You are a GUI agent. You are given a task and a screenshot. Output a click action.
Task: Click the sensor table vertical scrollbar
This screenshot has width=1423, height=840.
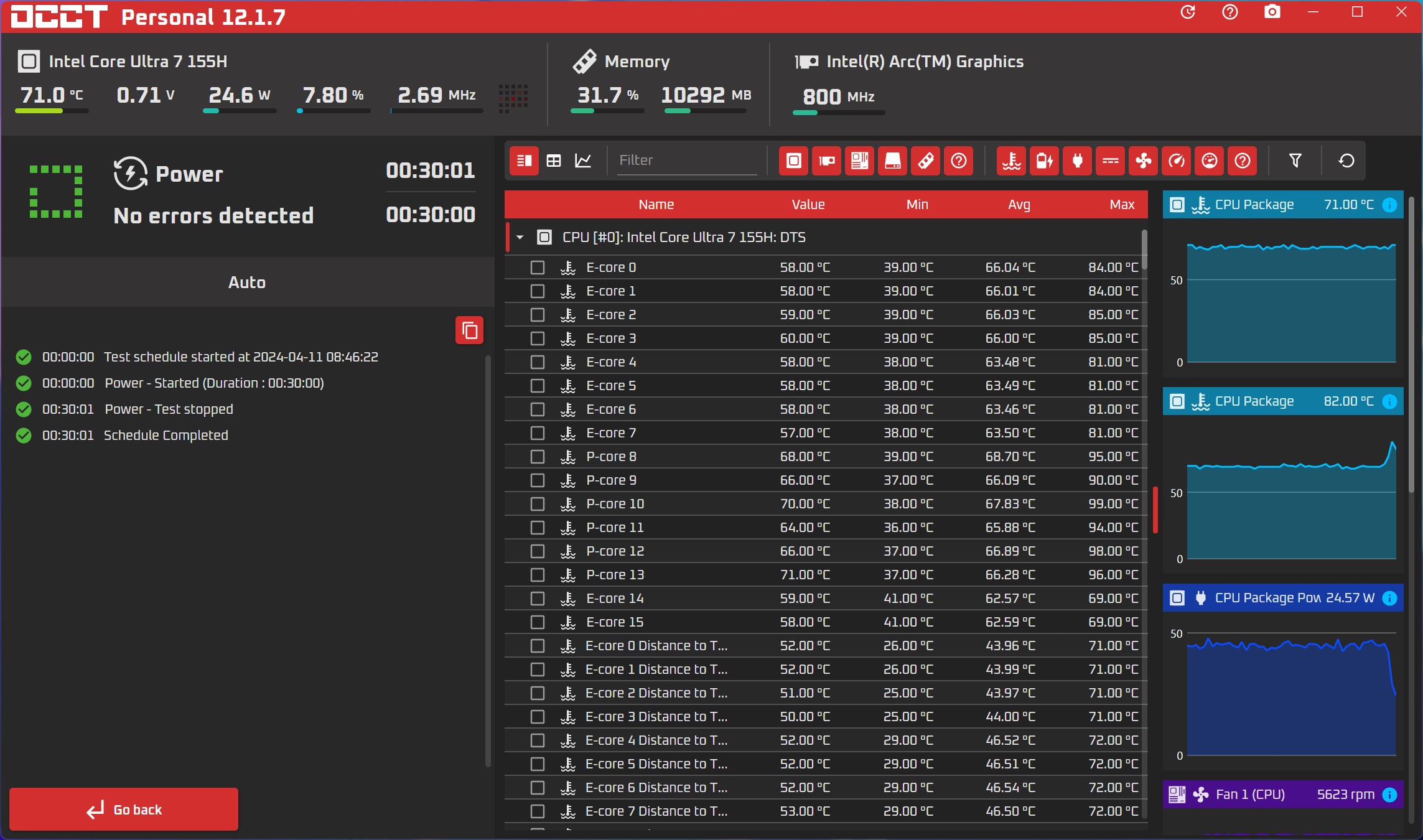pyautogui.click(x=1144, y=250)
